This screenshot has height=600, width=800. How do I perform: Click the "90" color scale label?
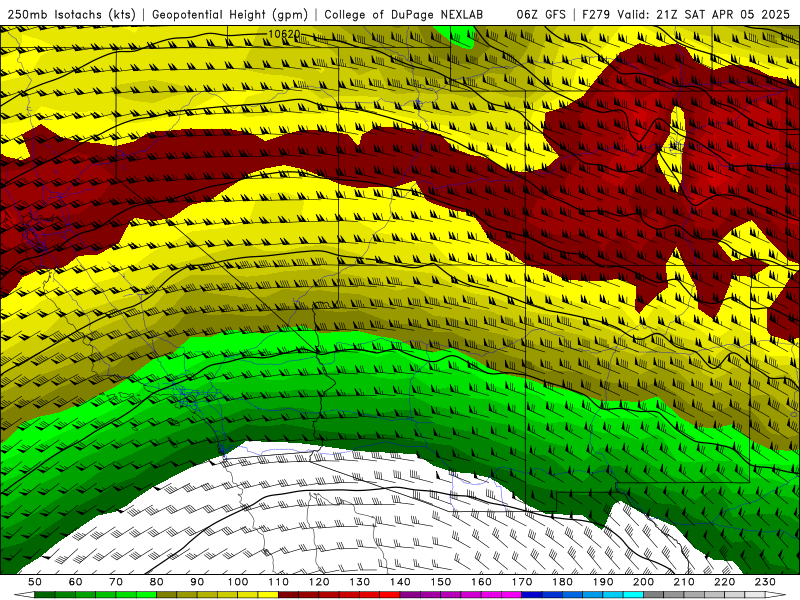point(197,582)
